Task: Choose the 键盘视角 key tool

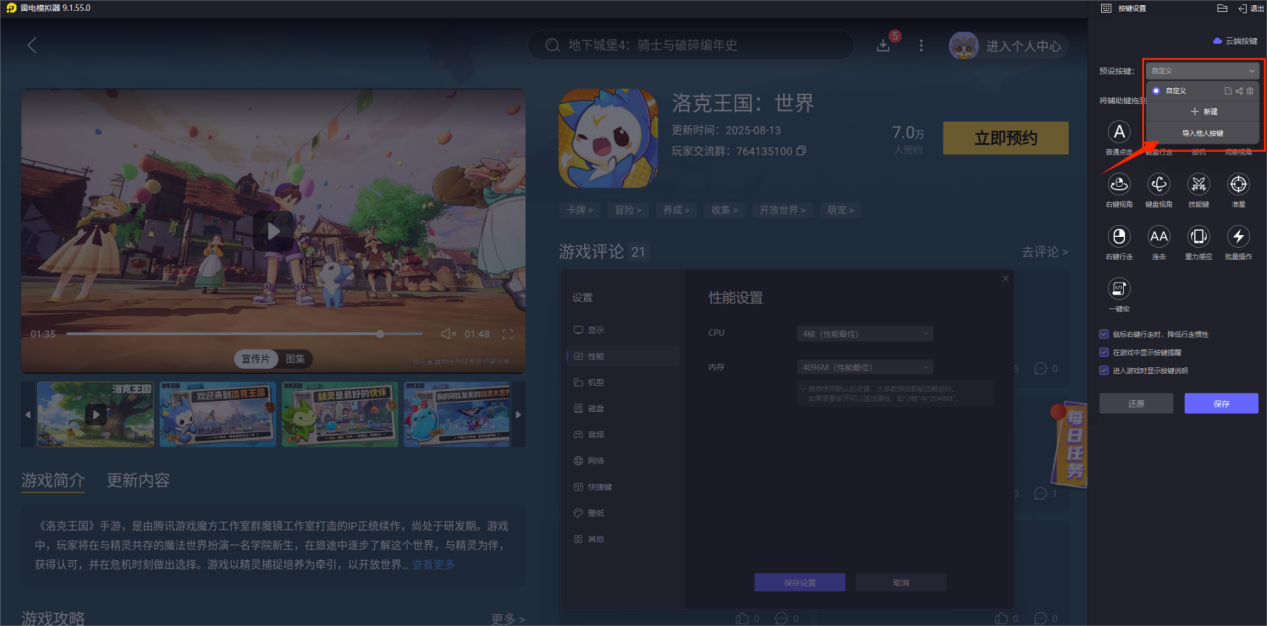Action: [x=1159, y=184]
